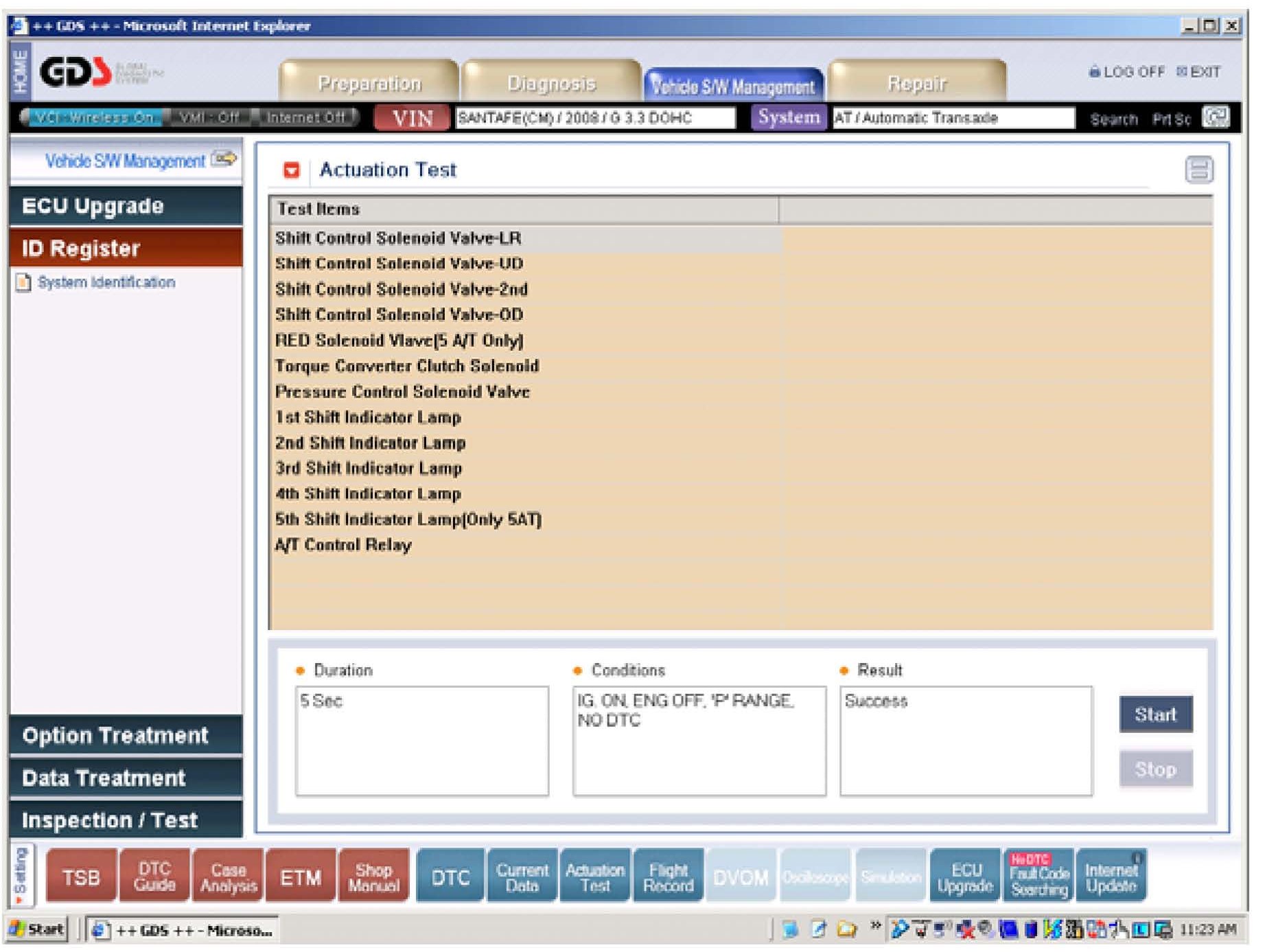Click the red icon beside Actuation Test

(292, 170)
